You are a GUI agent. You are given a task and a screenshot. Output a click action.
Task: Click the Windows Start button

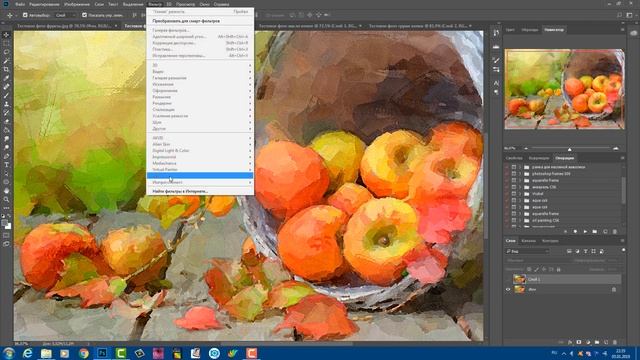pos(9,353)
